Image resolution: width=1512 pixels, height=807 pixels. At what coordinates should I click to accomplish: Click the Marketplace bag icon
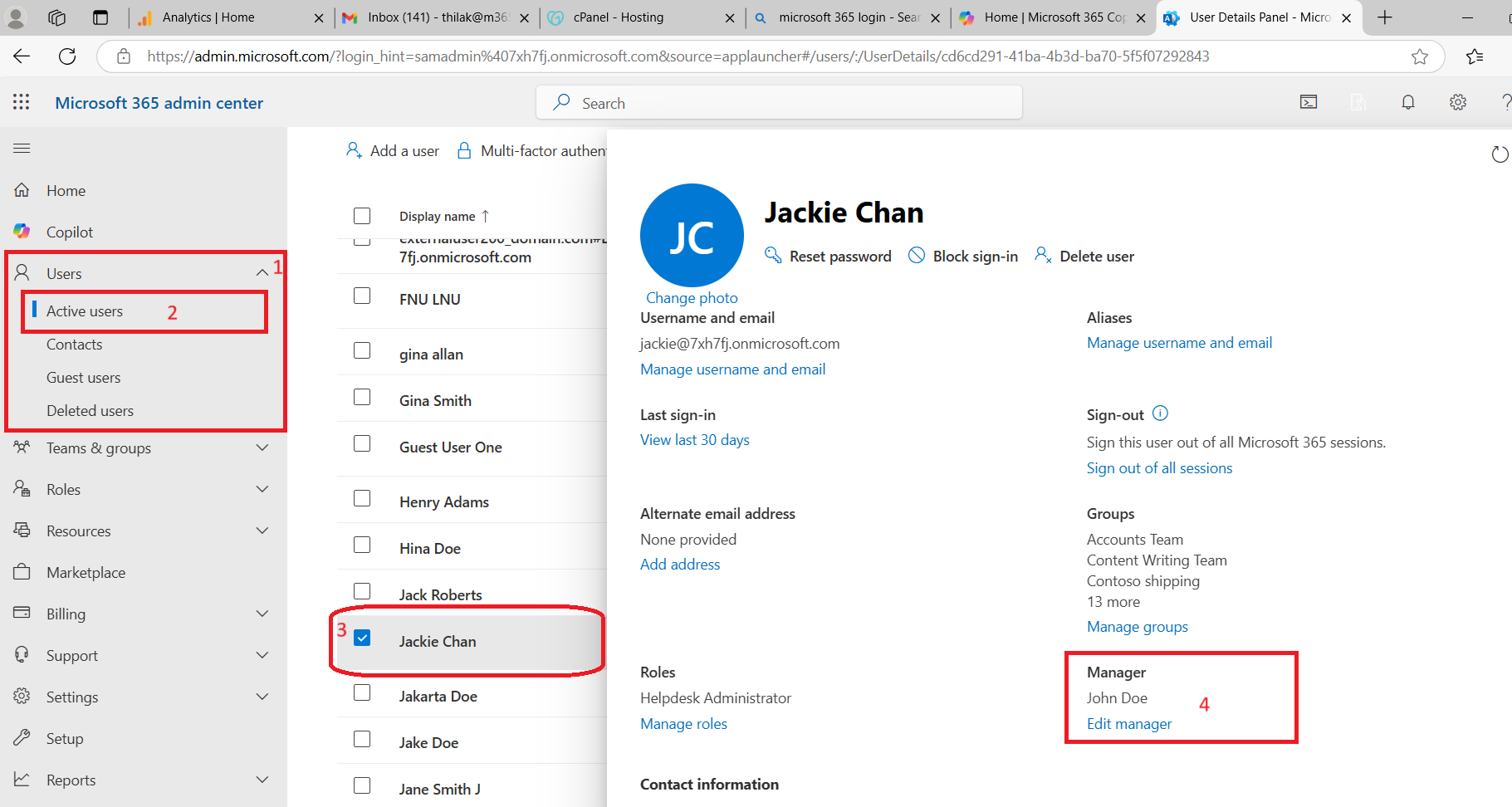pyautogui.click(x=22, y=572)
